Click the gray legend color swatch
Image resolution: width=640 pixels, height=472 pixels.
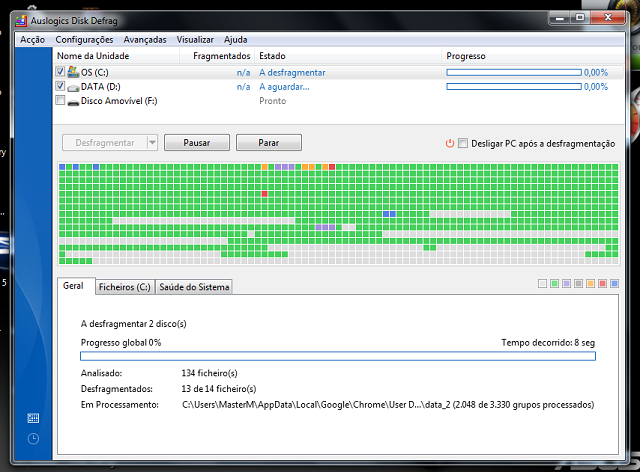pos(578,283)
